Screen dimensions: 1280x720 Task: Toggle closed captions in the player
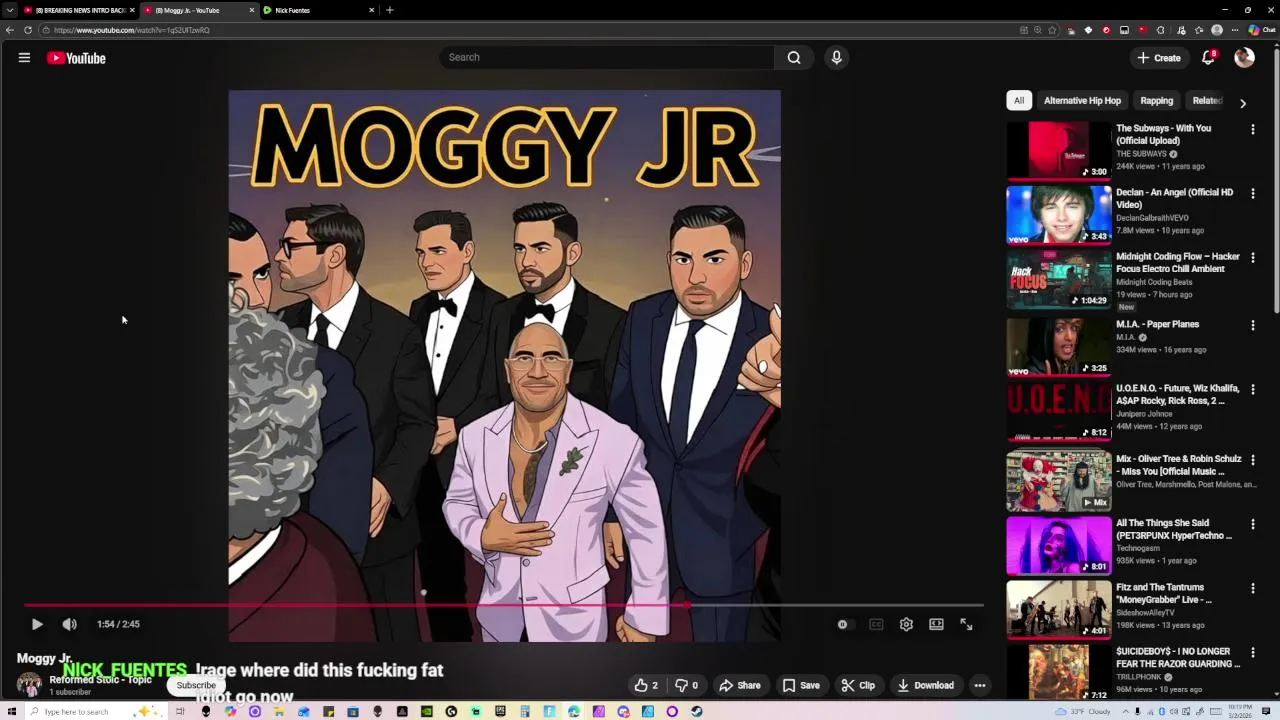pyautogui.click(x=876, y=624)
